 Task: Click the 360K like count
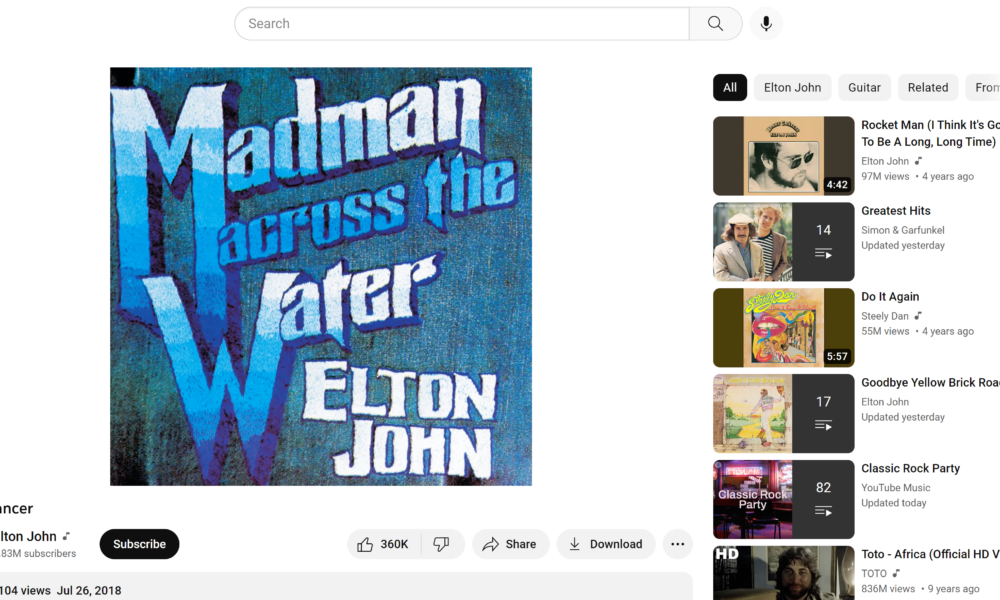pyautogui.click(x=394, y=544)
